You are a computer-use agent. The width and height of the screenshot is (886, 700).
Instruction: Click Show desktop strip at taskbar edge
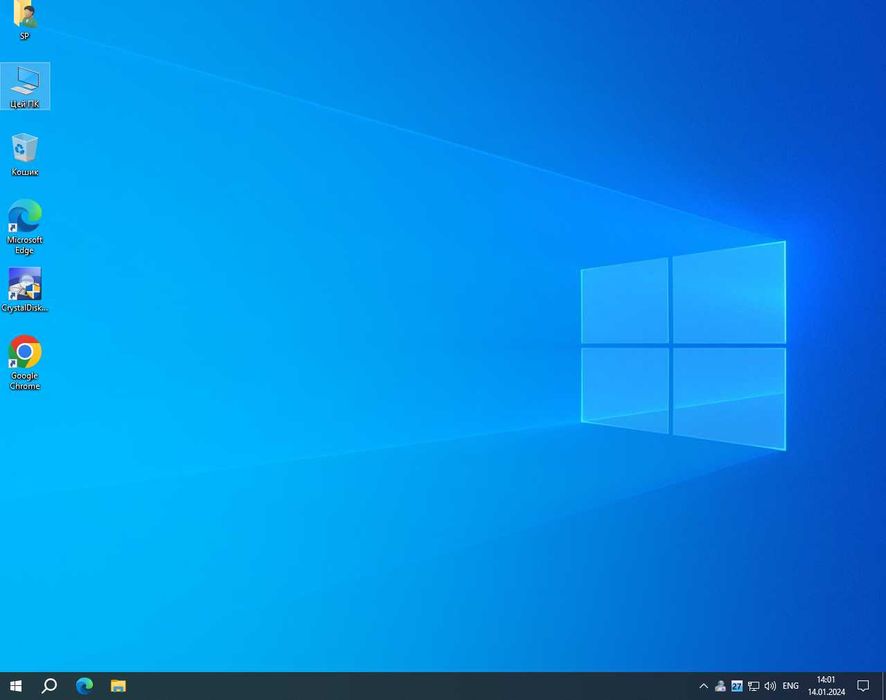point(883,686)
